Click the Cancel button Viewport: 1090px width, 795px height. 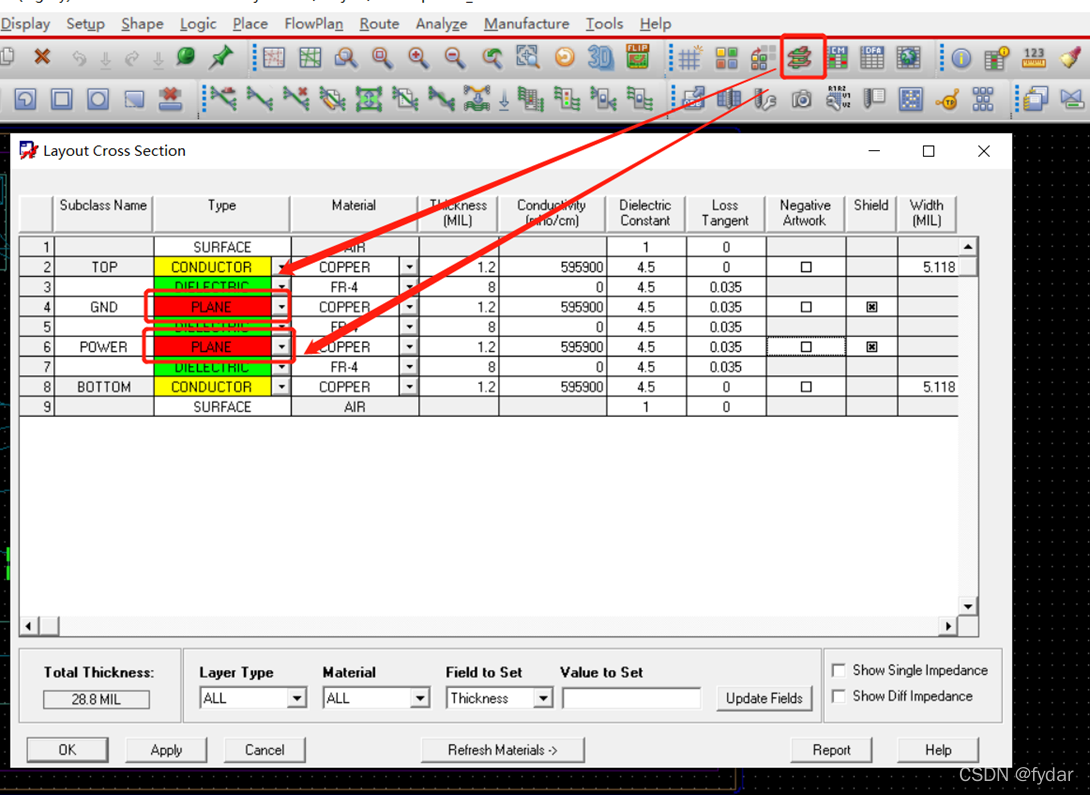[x=264, y=750]
